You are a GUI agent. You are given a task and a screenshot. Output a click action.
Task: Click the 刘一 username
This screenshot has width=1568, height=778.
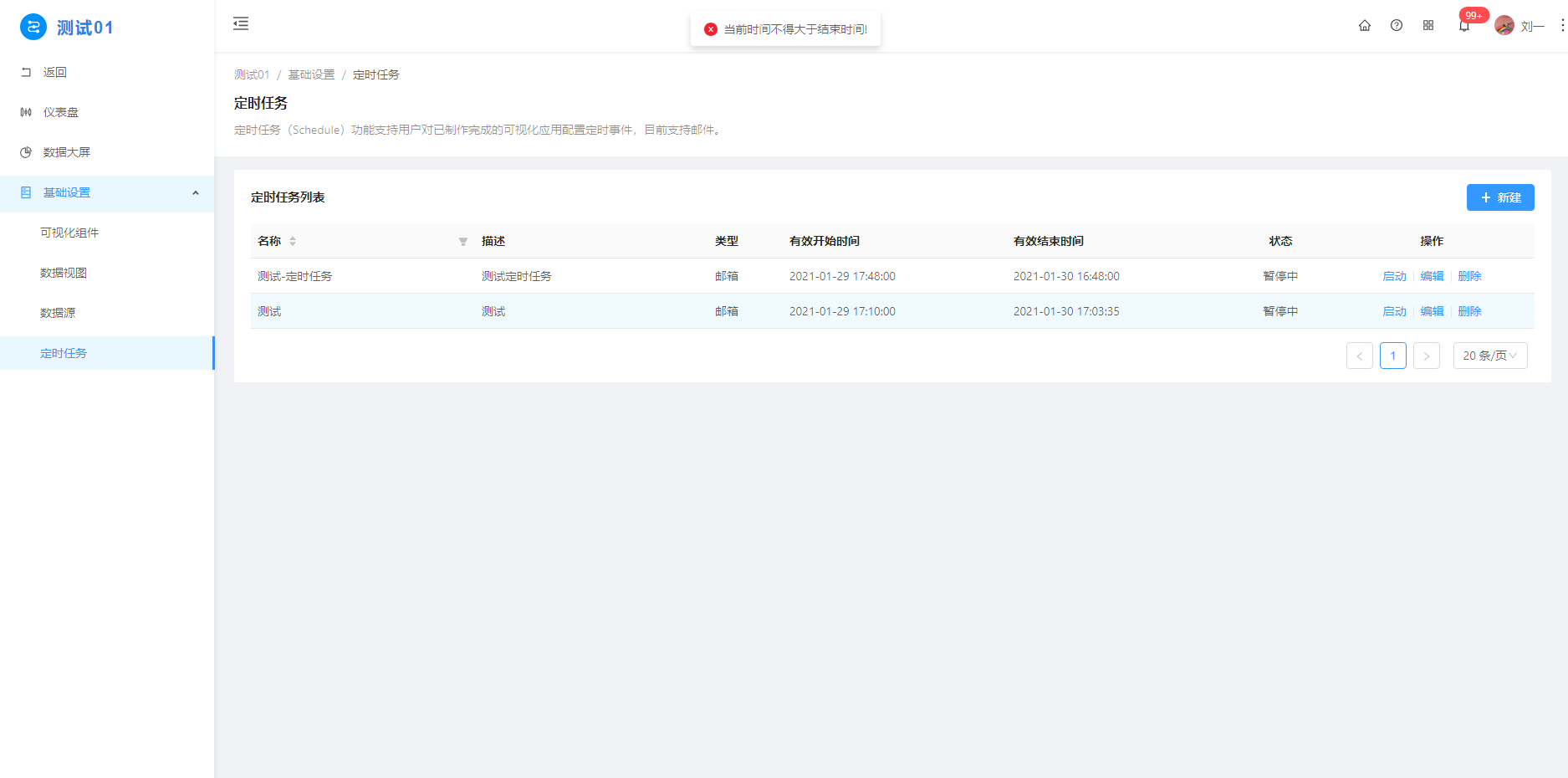pyautogui.click(x=1532, y=27)
